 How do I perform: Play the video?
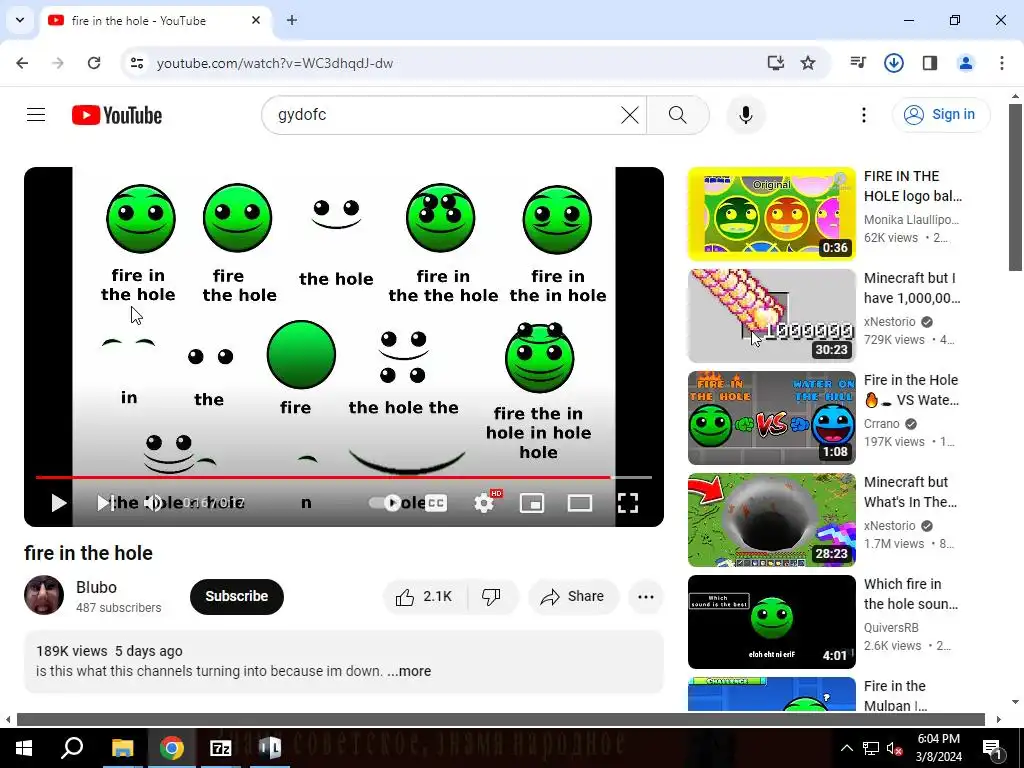[x=59, y=503]
